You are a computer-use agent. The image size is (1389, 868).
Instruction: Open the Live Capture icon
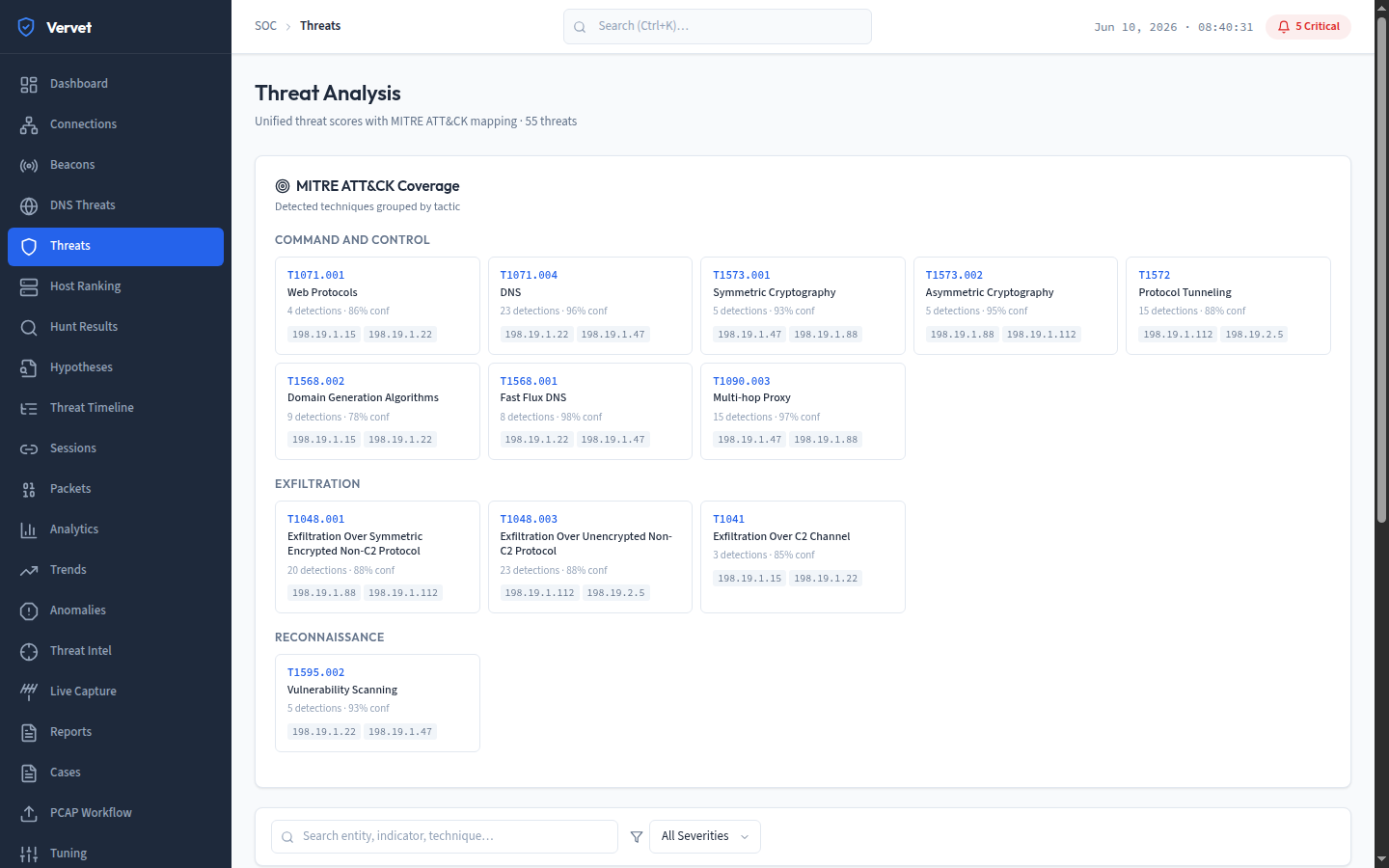point(29,692)
